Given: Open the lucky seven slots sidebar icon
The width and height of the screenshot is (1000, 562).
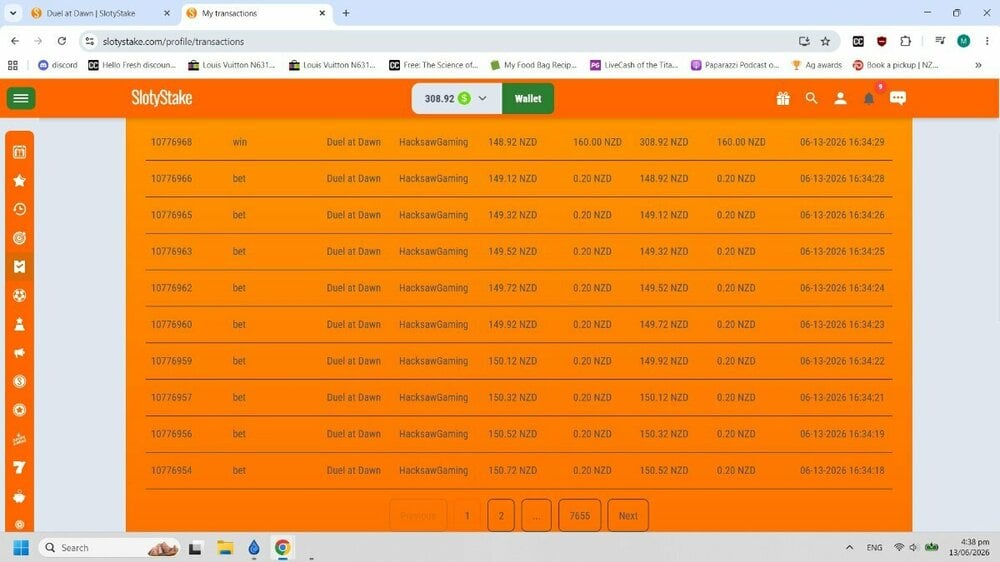Looking at the screenshot, I should tap(20, 468).
